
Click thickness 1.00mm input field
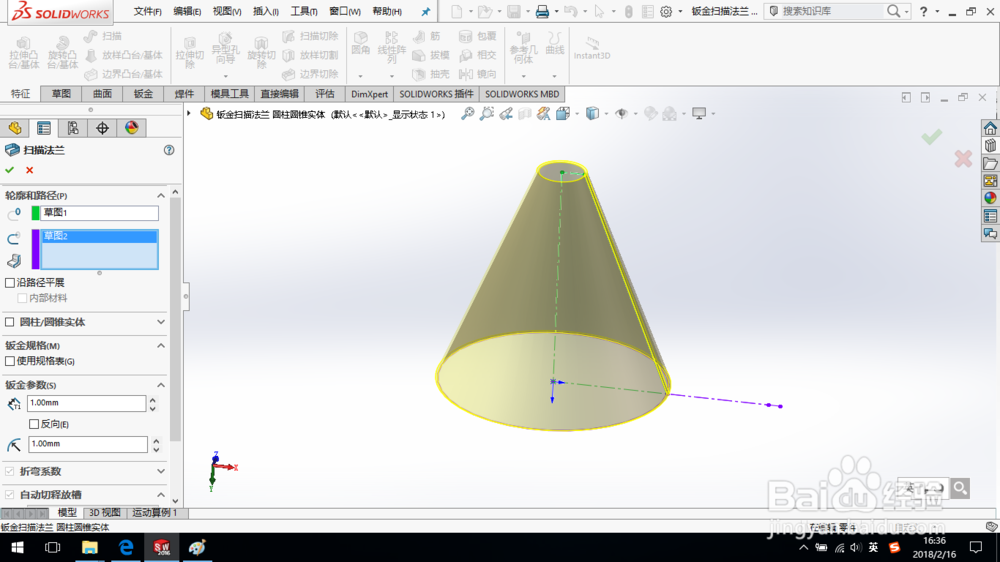point(86,403)
